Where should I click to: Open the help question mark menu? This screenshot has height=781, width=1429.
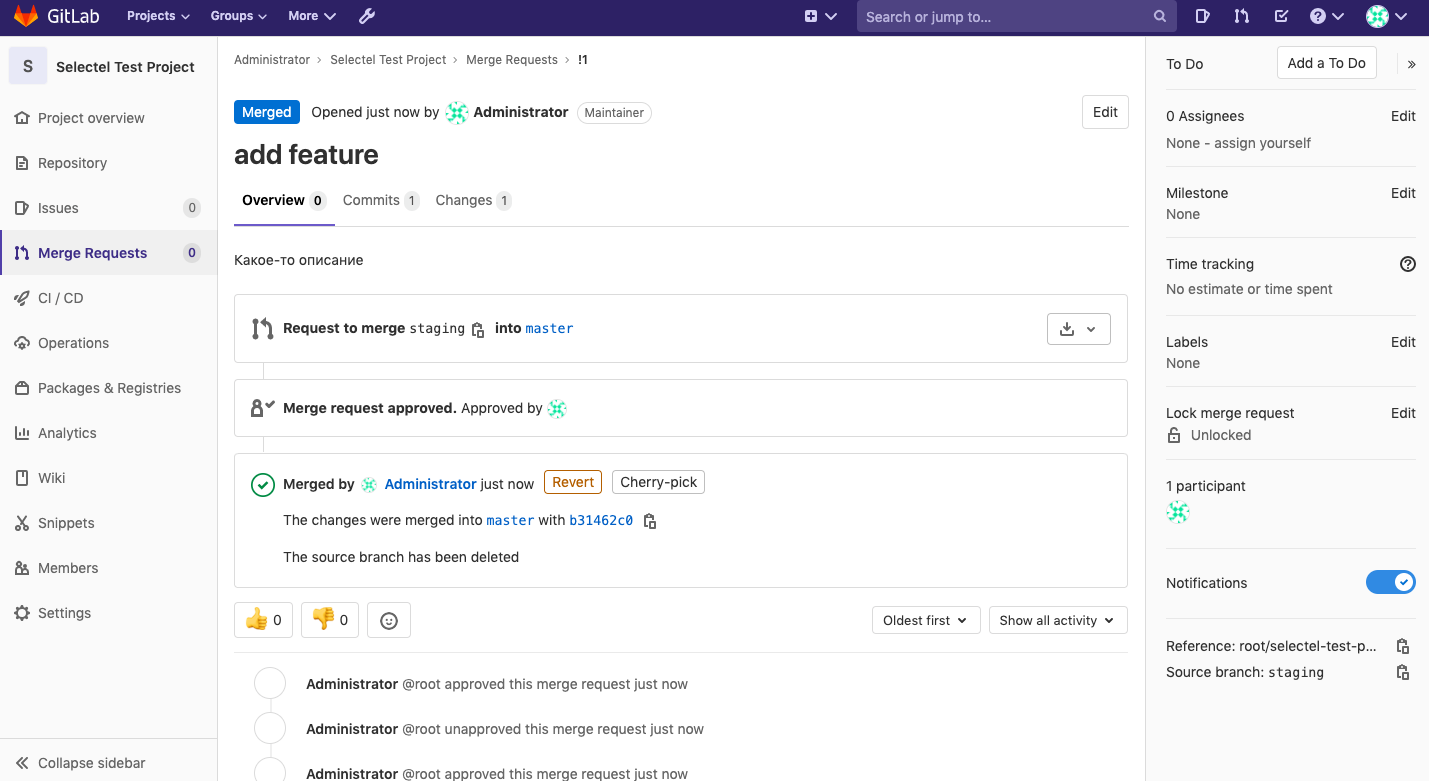point(1327,16)
